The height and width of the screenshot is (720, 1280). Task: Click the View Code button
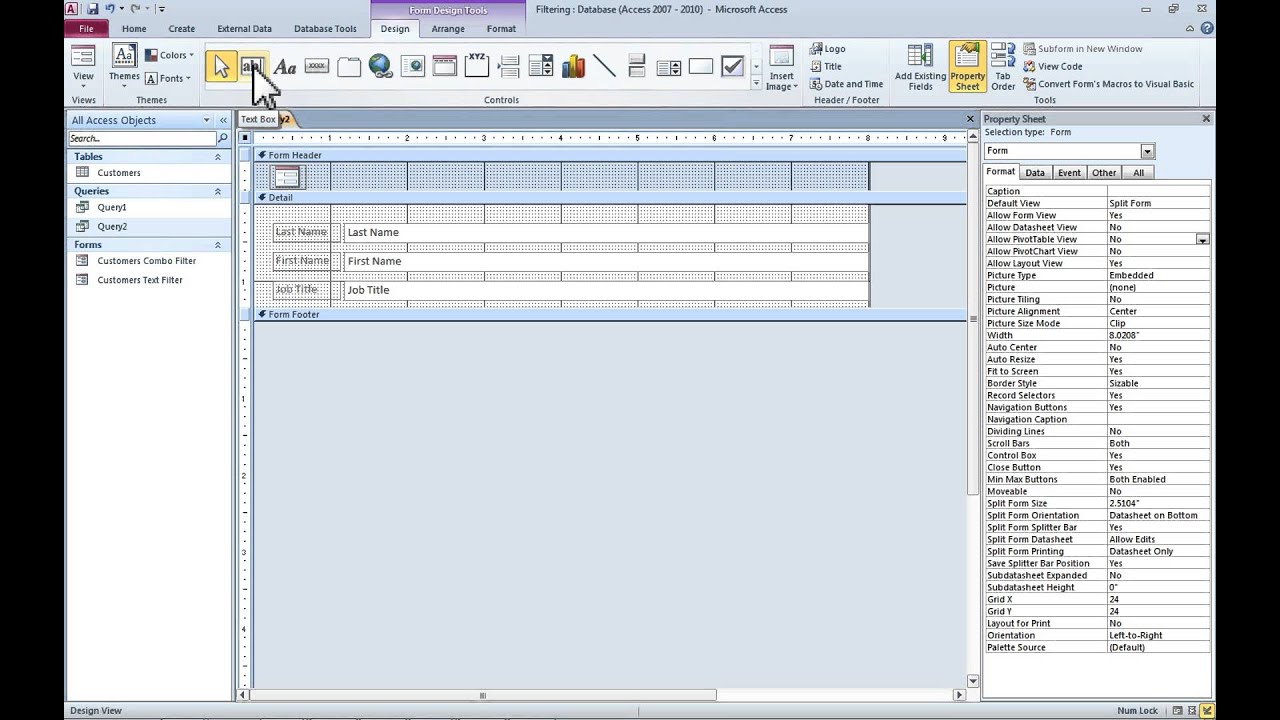tap(1053, 66)
